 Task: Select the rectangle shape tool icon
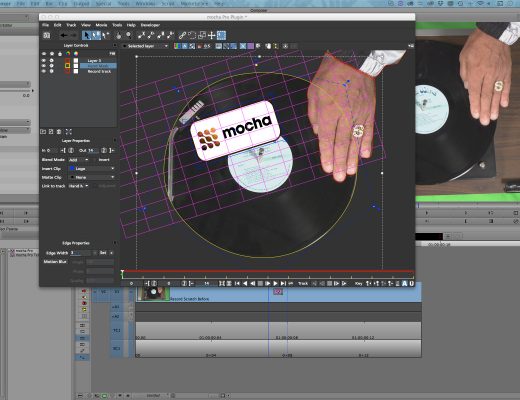click(192, 35)
